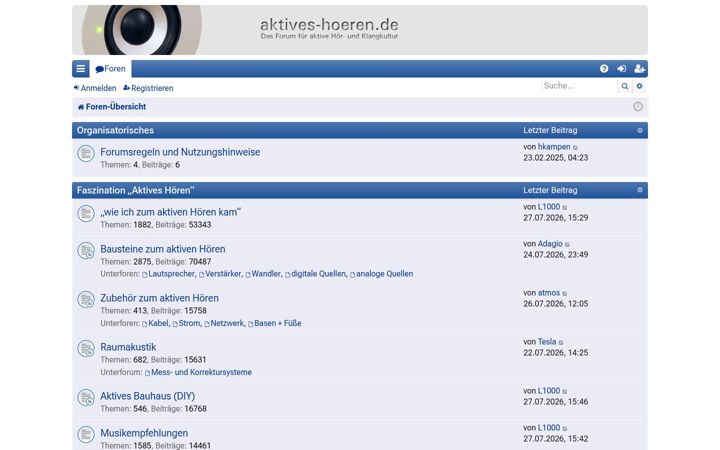This screenshot has height=450, width=720.
Task: View latest post icon in Aktives Bauhaus row
Action: [x=565, y=392]
